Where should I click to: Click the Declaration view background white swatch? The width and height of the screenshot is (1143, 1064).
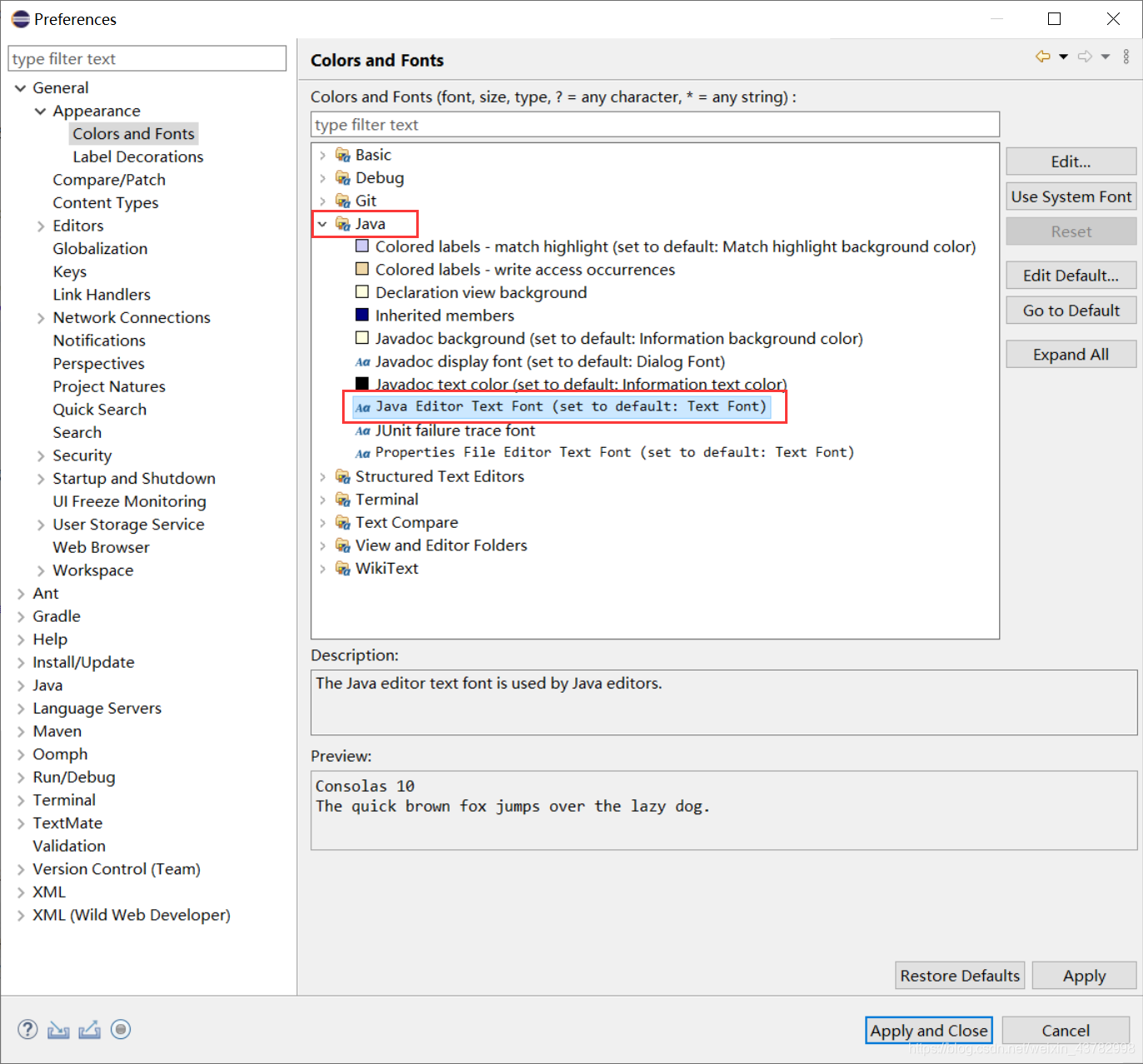click(x=362, y=292)
